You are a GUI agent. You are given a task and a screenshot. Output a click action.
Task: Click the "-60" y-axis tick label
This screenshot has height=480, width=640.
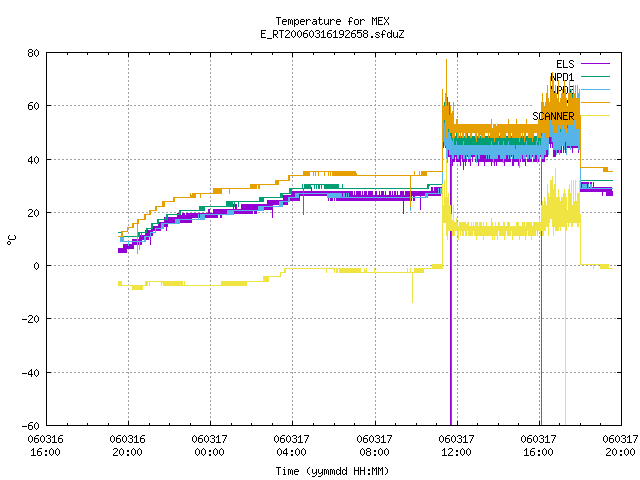coord(31,426)
